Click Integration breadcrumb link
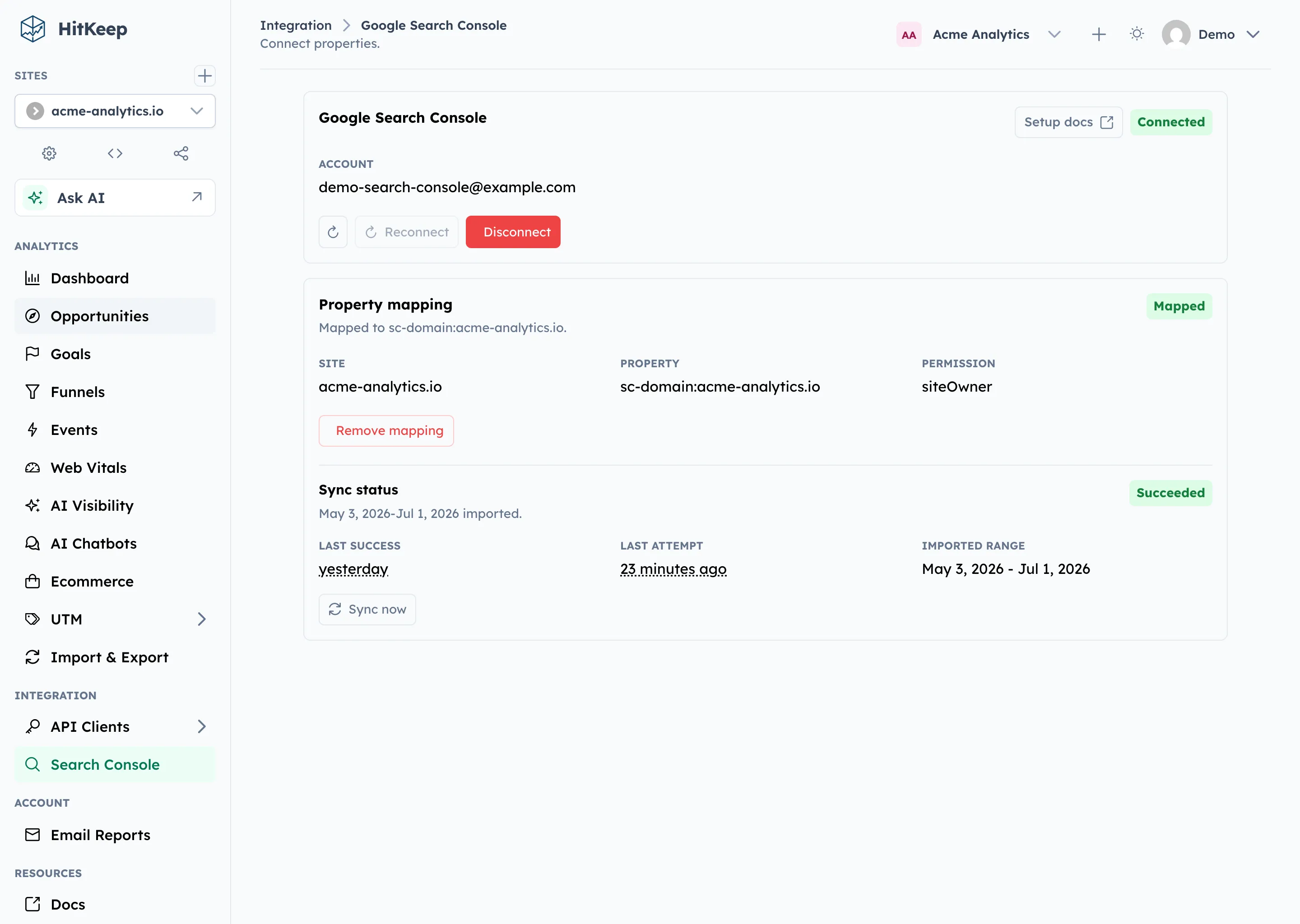Image resolution: width=1300 pixels, height=924 pixels. pos(295,25)
